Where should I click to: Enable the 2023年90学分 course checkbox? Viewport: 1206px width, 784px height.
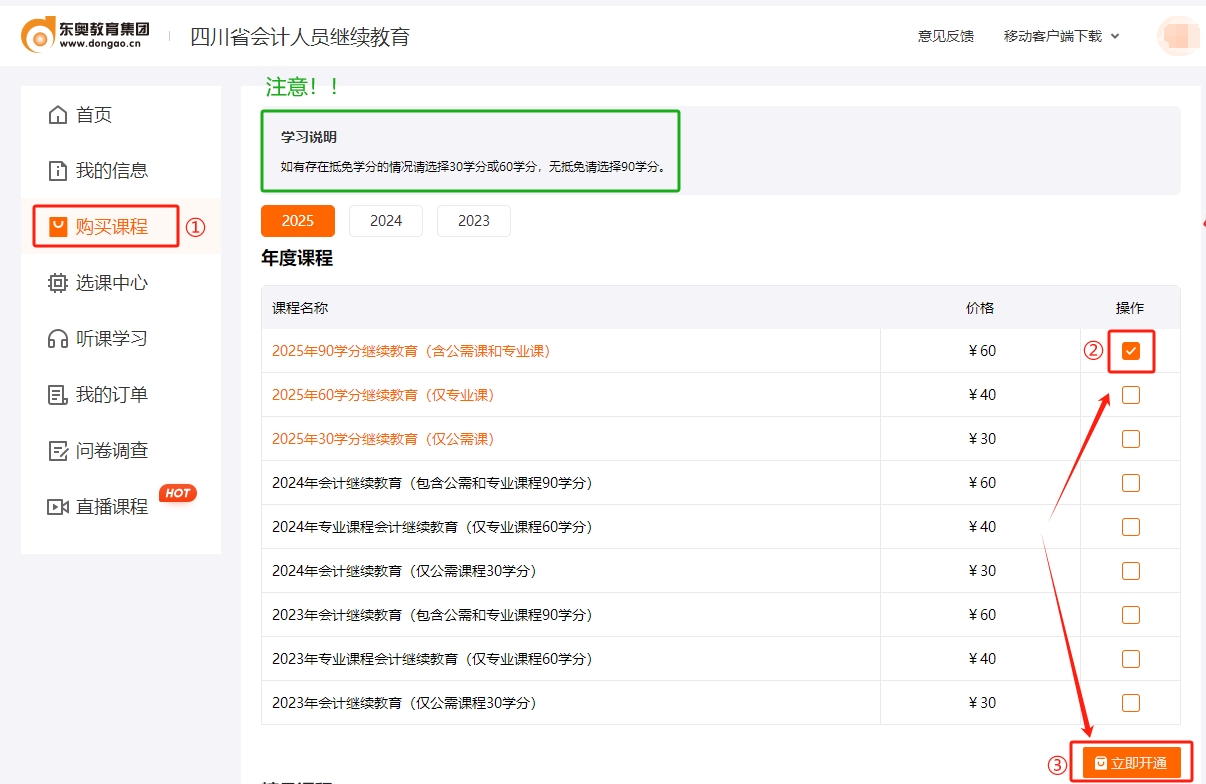point(1131,615)
